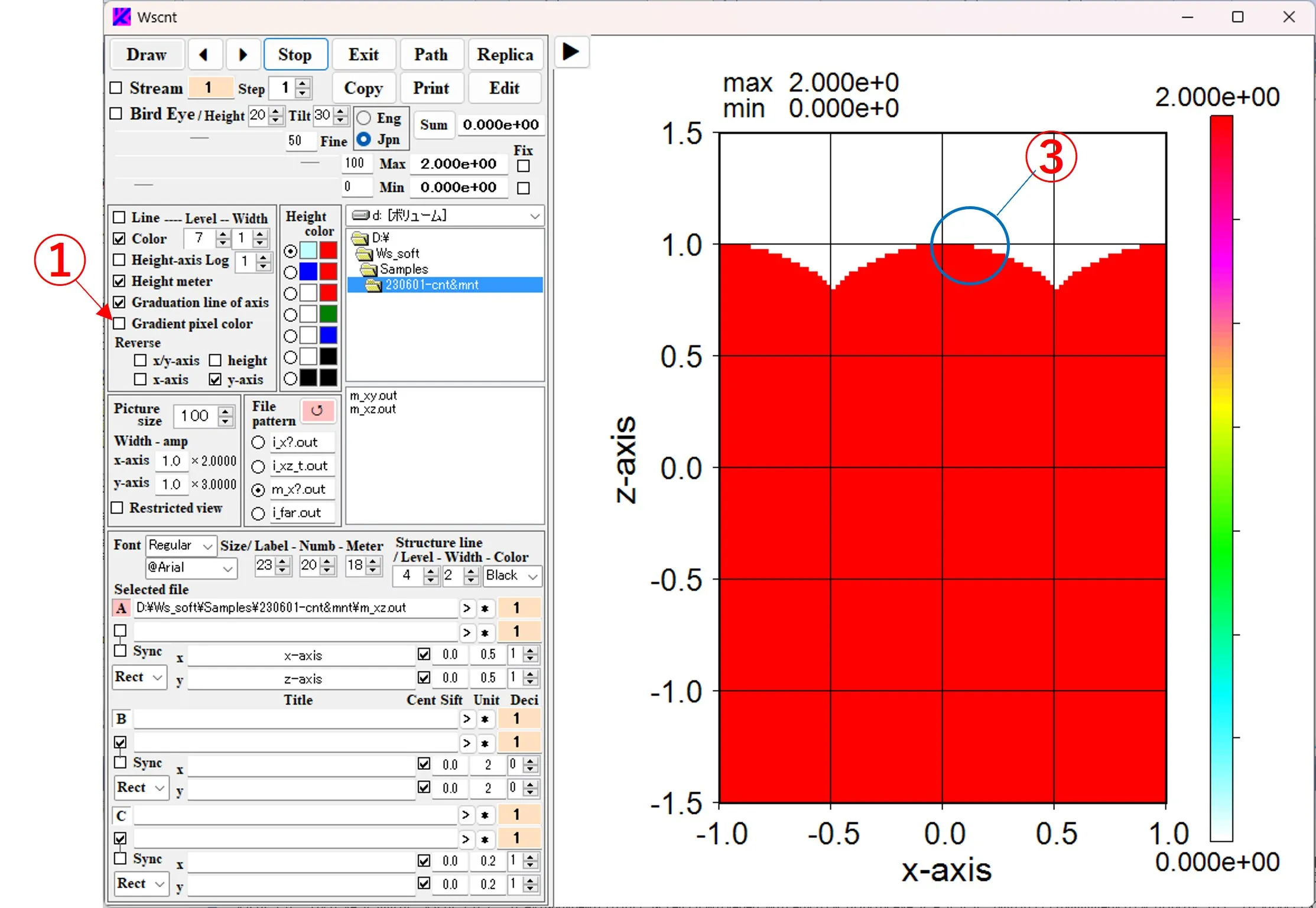
Task: Click the Replica tool button
Action: 505,55
